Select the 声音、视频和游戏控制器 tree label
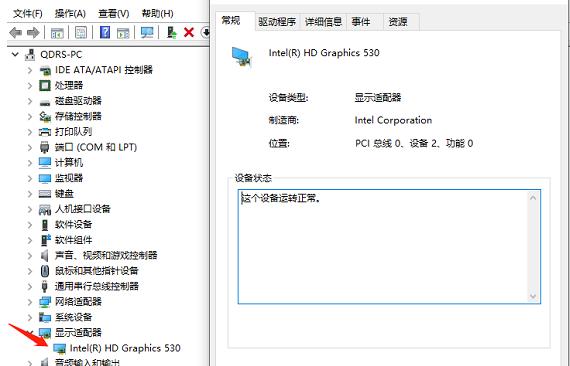The height and width of the screenshot is (366, 570). click(106, 256)
